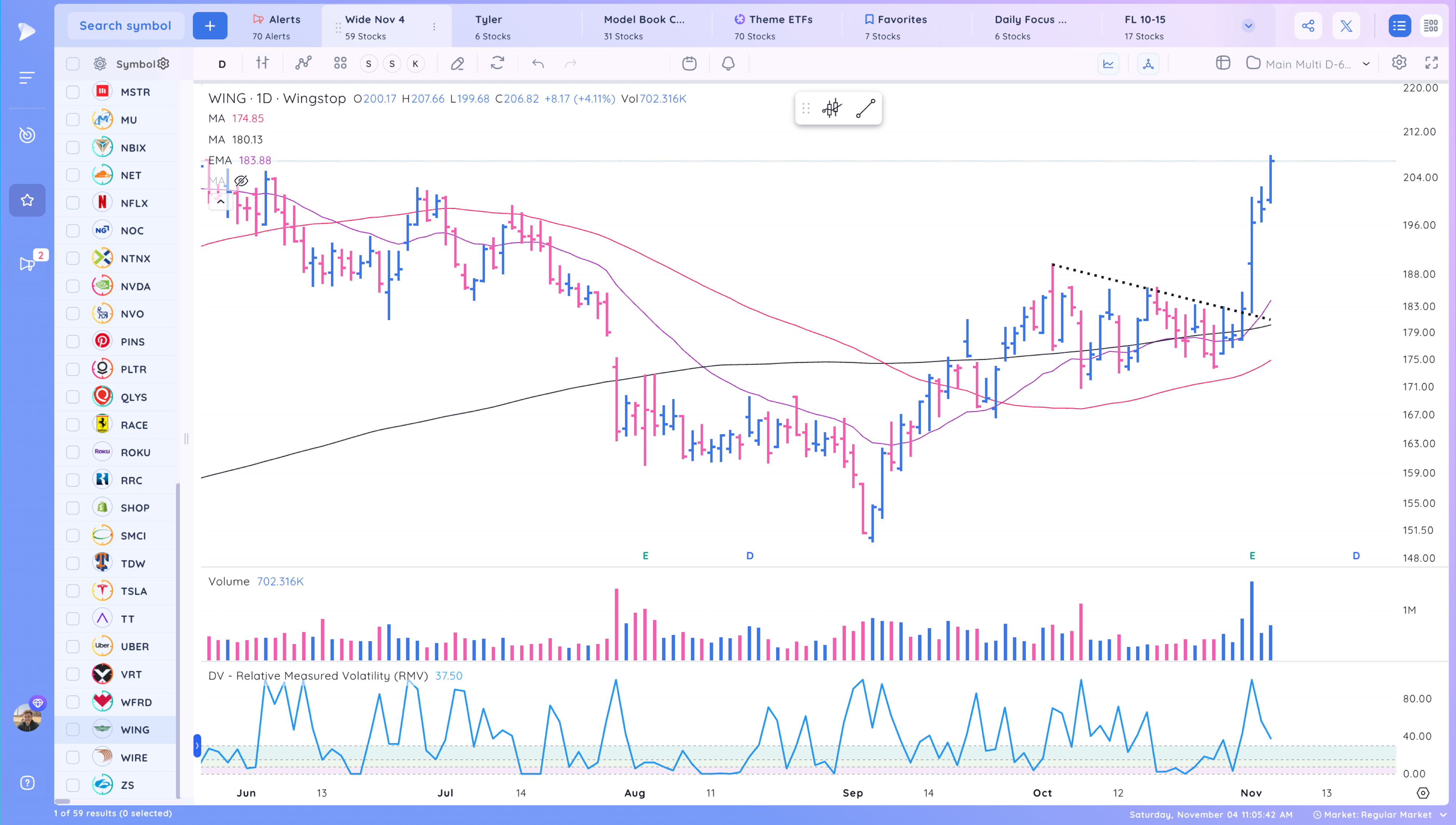Open the Alerts tab
1456x825 pixels.
click(x=276, y=27)
